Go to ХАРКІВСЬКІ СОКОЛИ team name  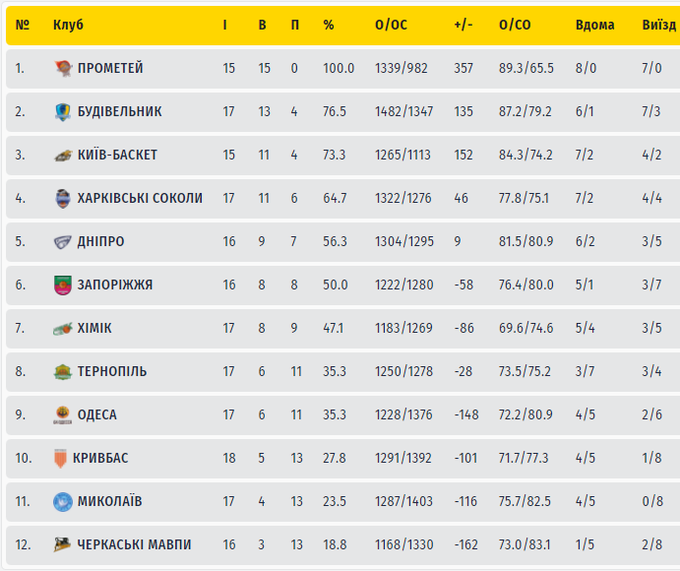(140, 198)
